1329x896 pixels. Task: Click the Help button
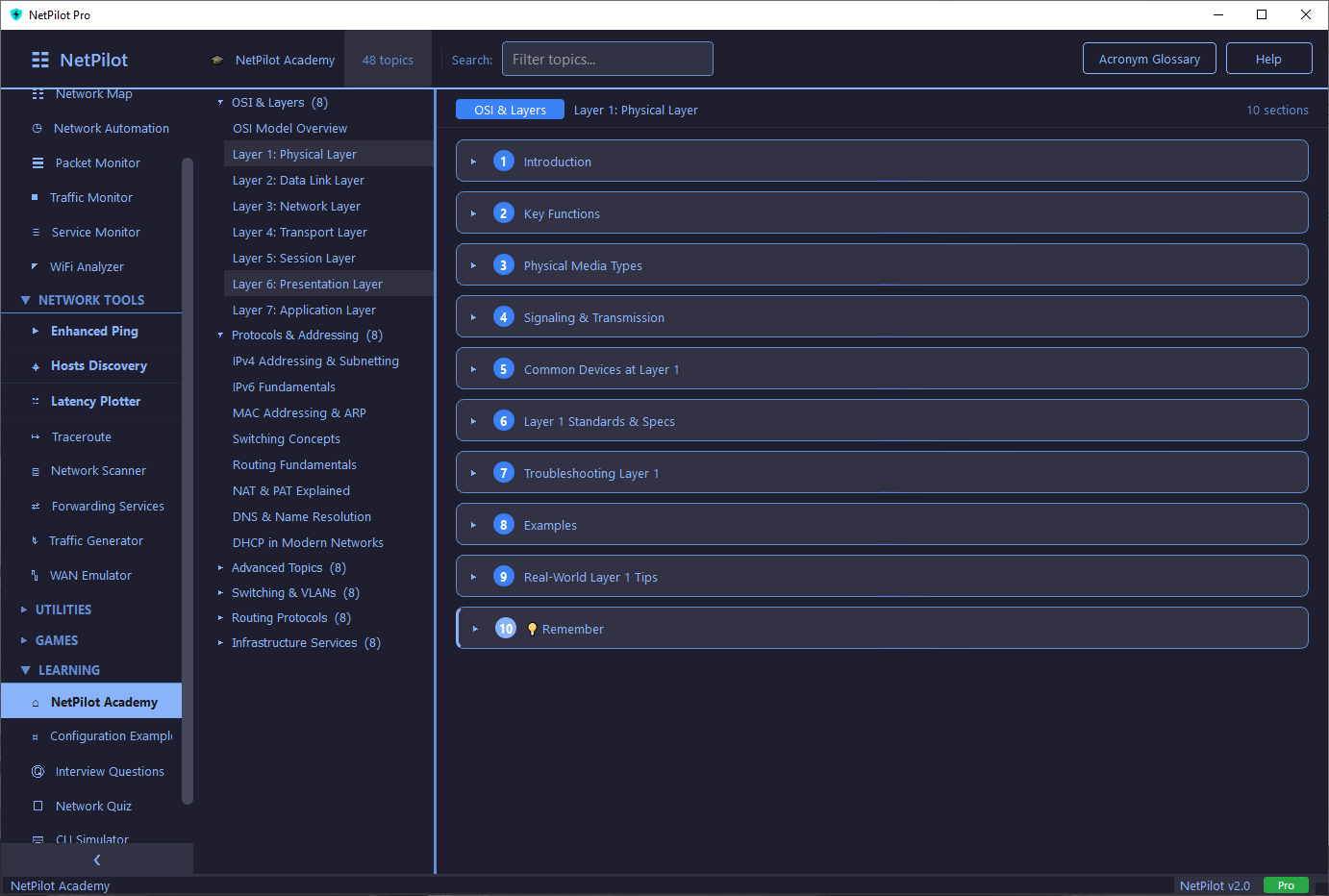[1268, 59]
